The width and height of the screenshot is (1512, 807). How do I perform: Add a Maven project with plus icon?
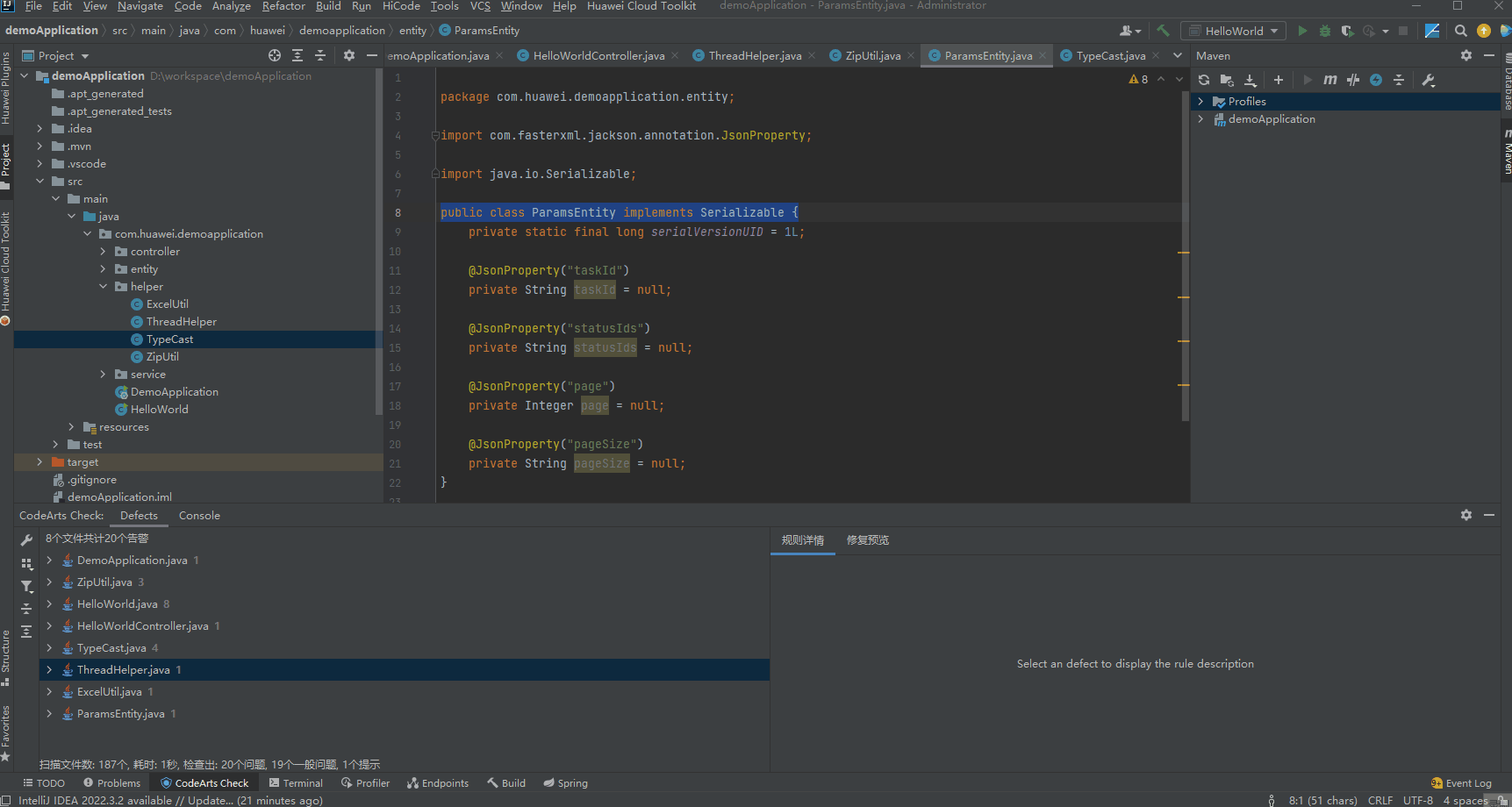point(1279,80)
